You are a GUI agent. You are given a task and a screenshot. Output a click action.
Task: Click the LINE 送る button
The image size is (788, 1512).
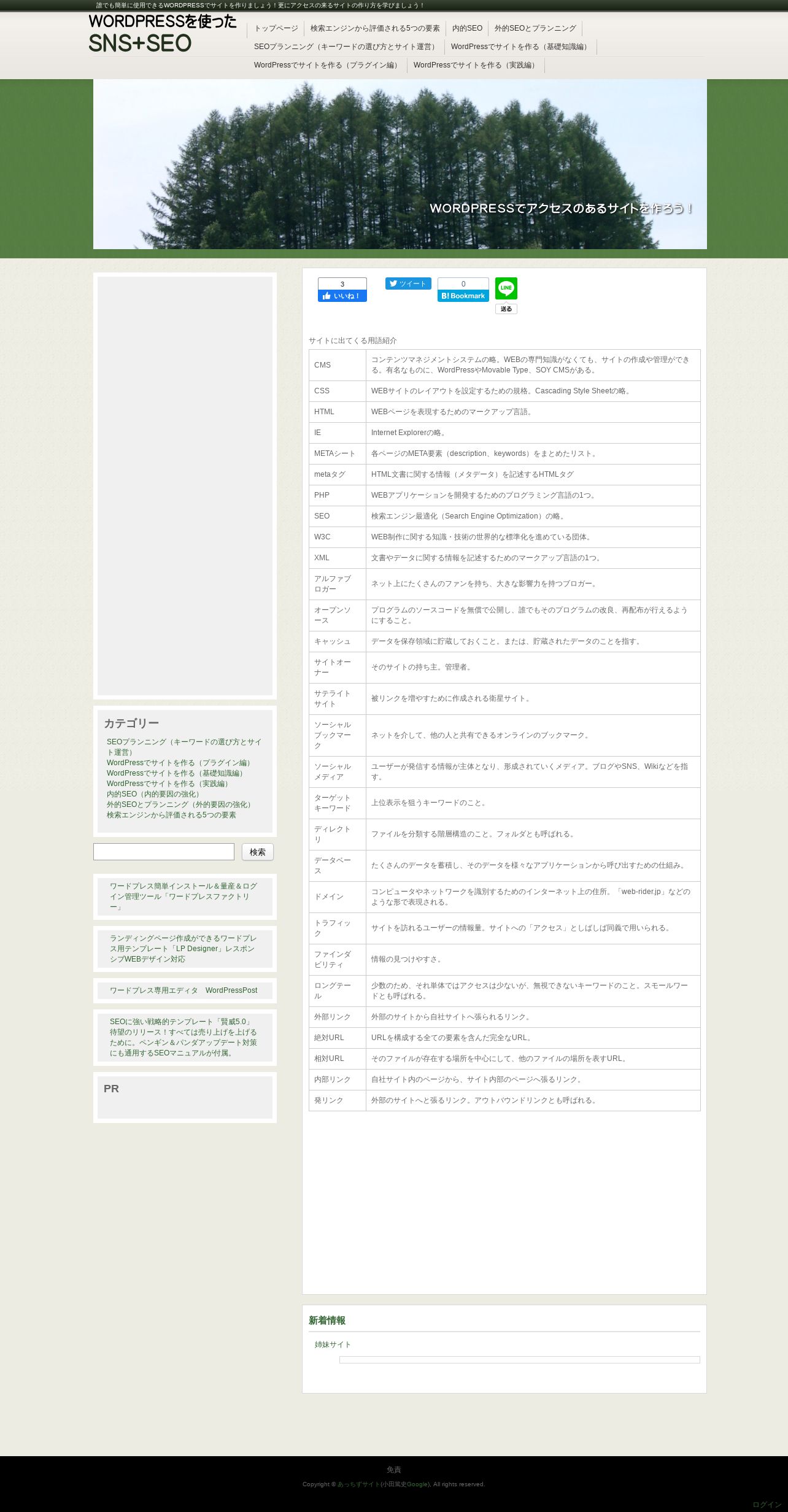[x=506, y=309]
